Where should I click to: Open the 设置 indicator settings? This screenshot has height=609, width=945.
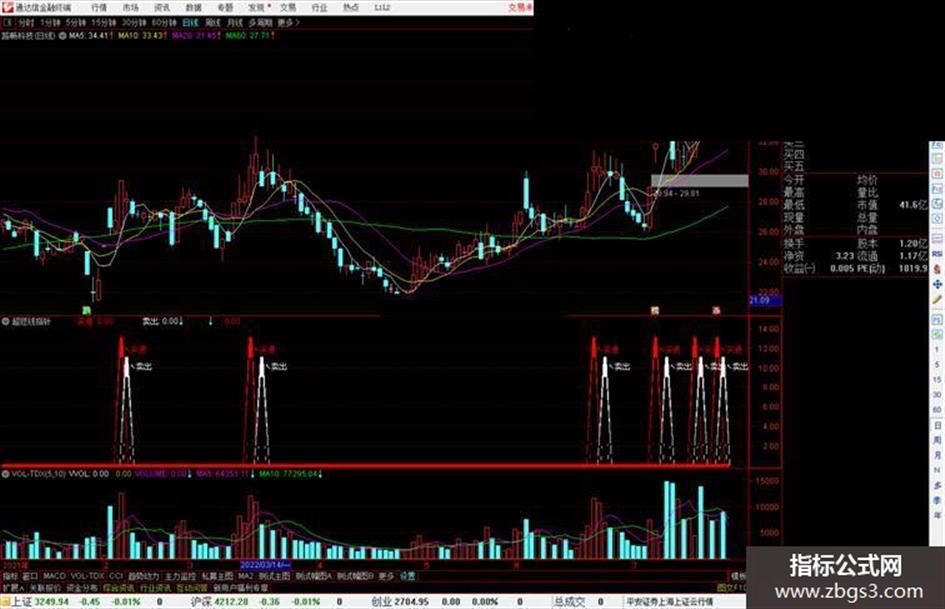click(408, 576)
